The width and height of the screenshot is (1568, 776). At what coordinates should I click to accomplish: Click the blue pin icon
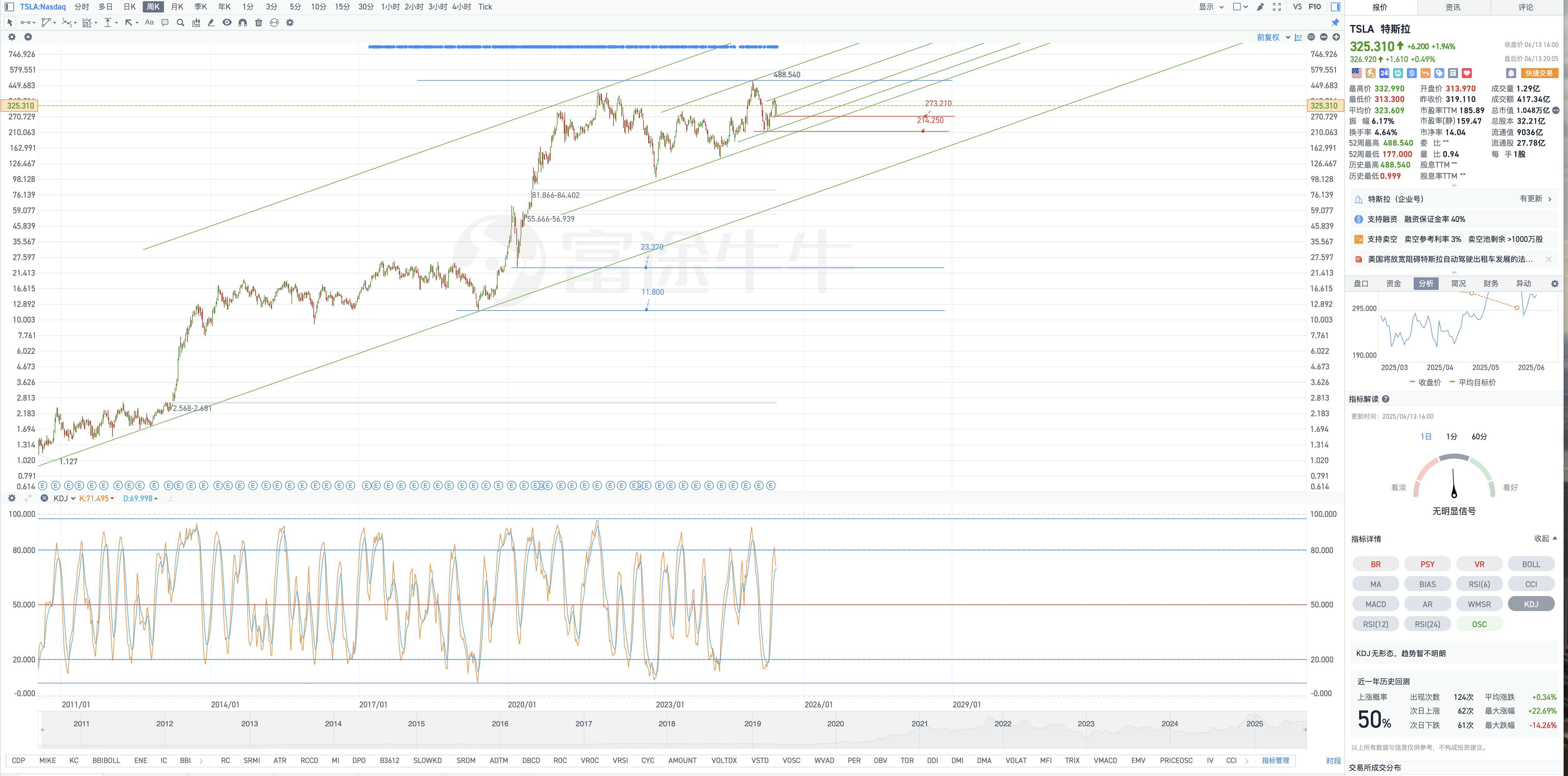[x=1336, y=22]
